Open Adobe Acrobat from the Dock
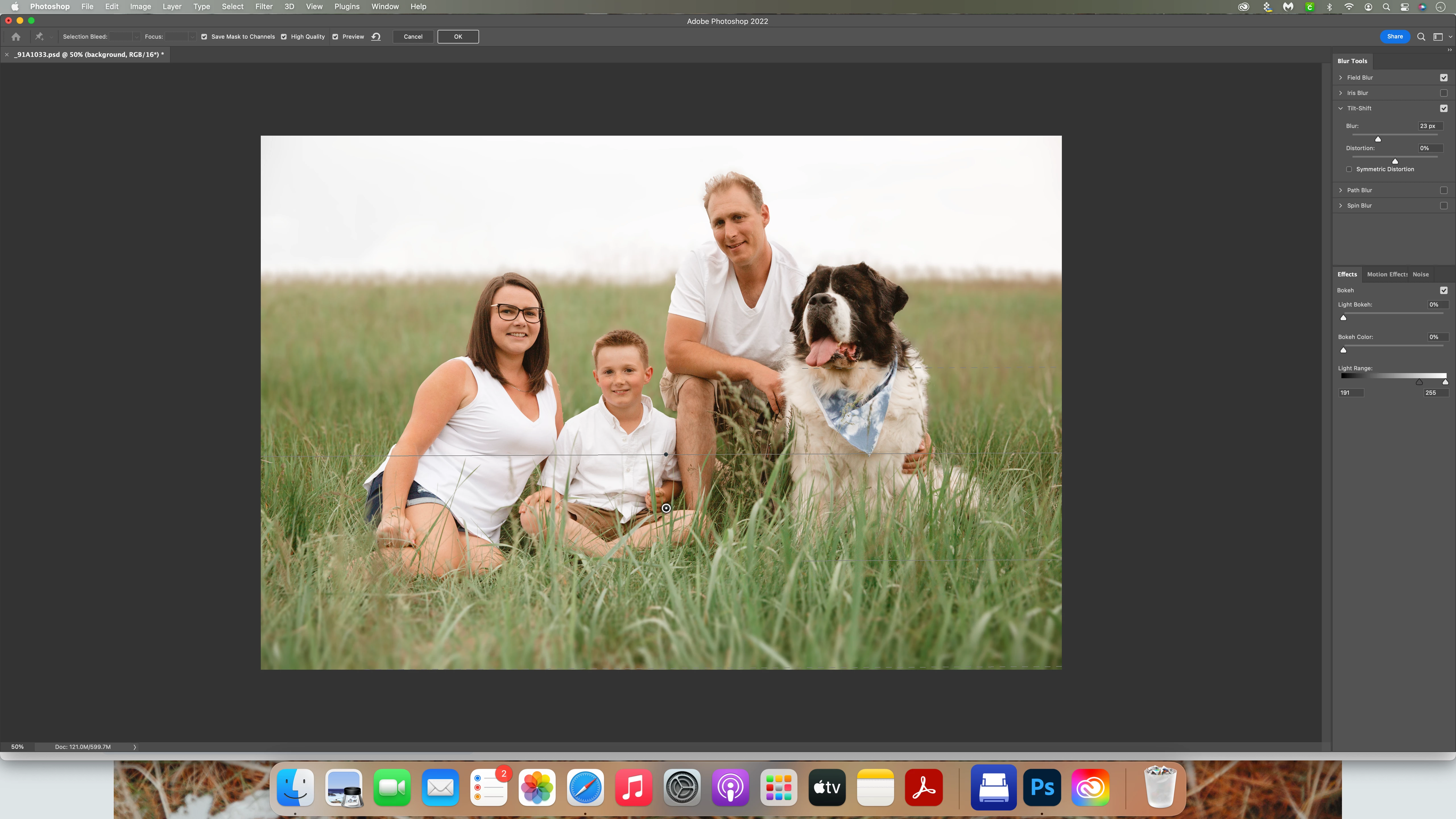 (x=924, y=787)
